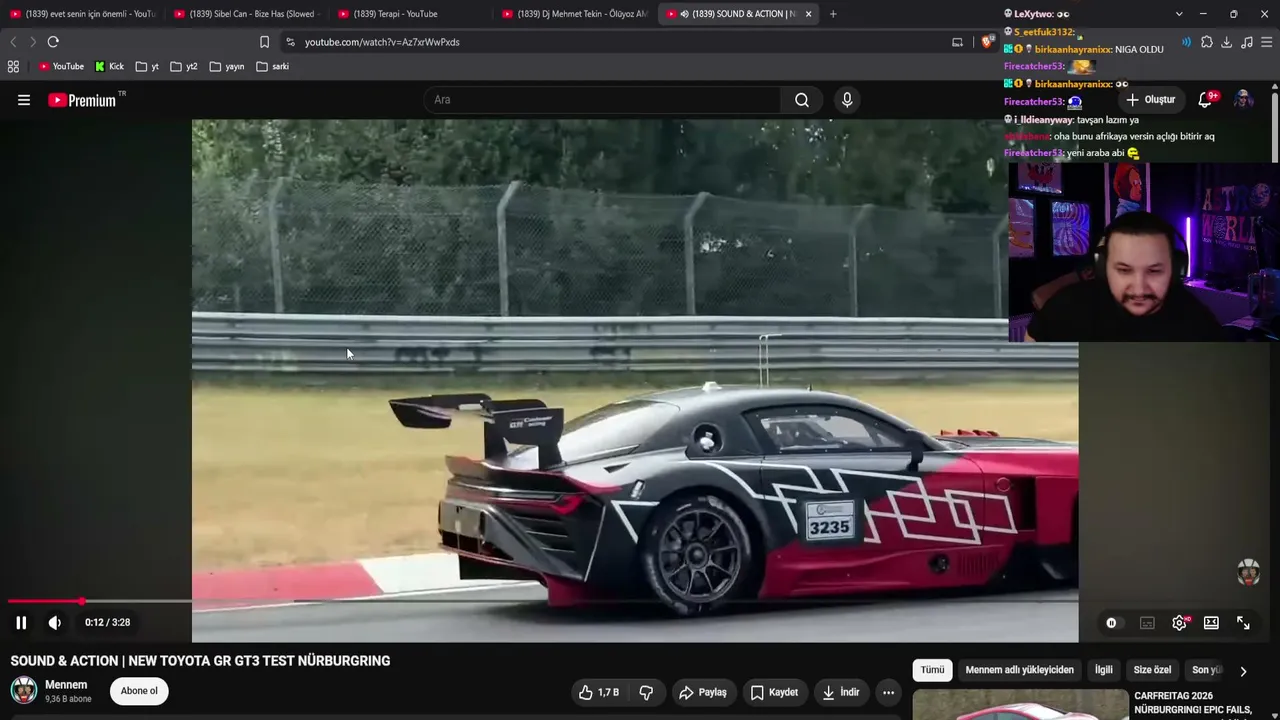Viewport: 1280px width, 720px height.
Task: Download the video with İndir
Action: pos(841,692)
